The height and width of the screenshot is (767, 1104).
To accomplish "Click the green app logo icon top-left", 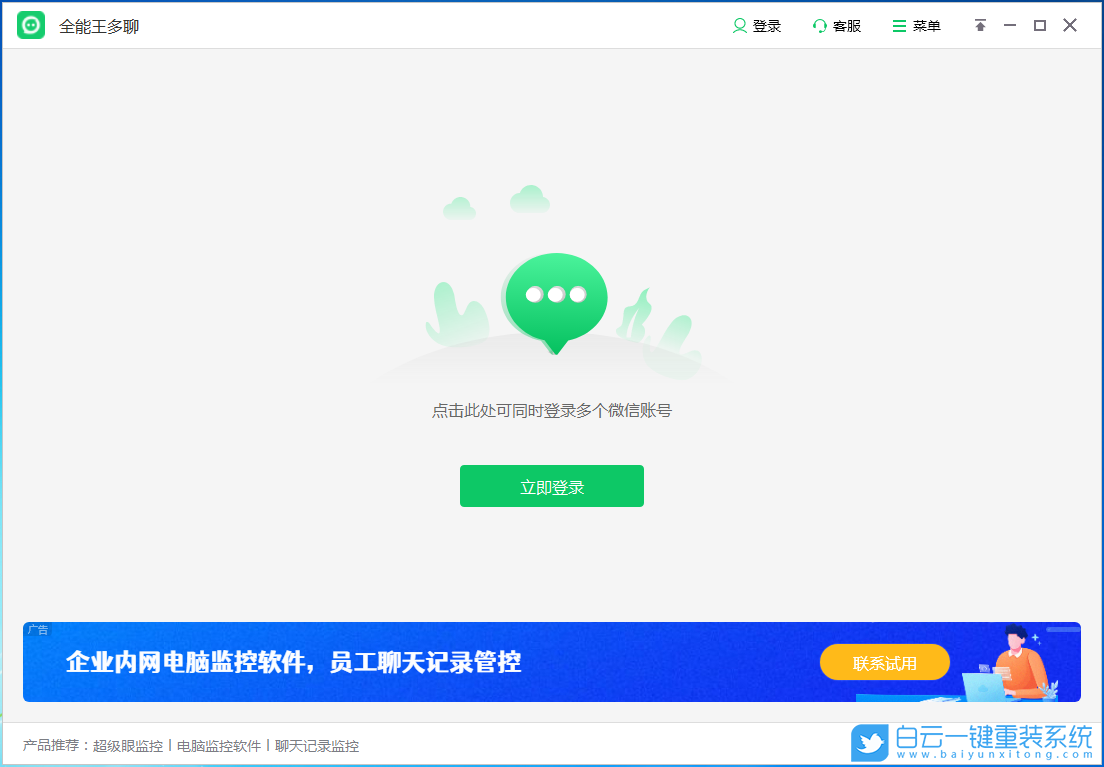I will coord(30,25).
